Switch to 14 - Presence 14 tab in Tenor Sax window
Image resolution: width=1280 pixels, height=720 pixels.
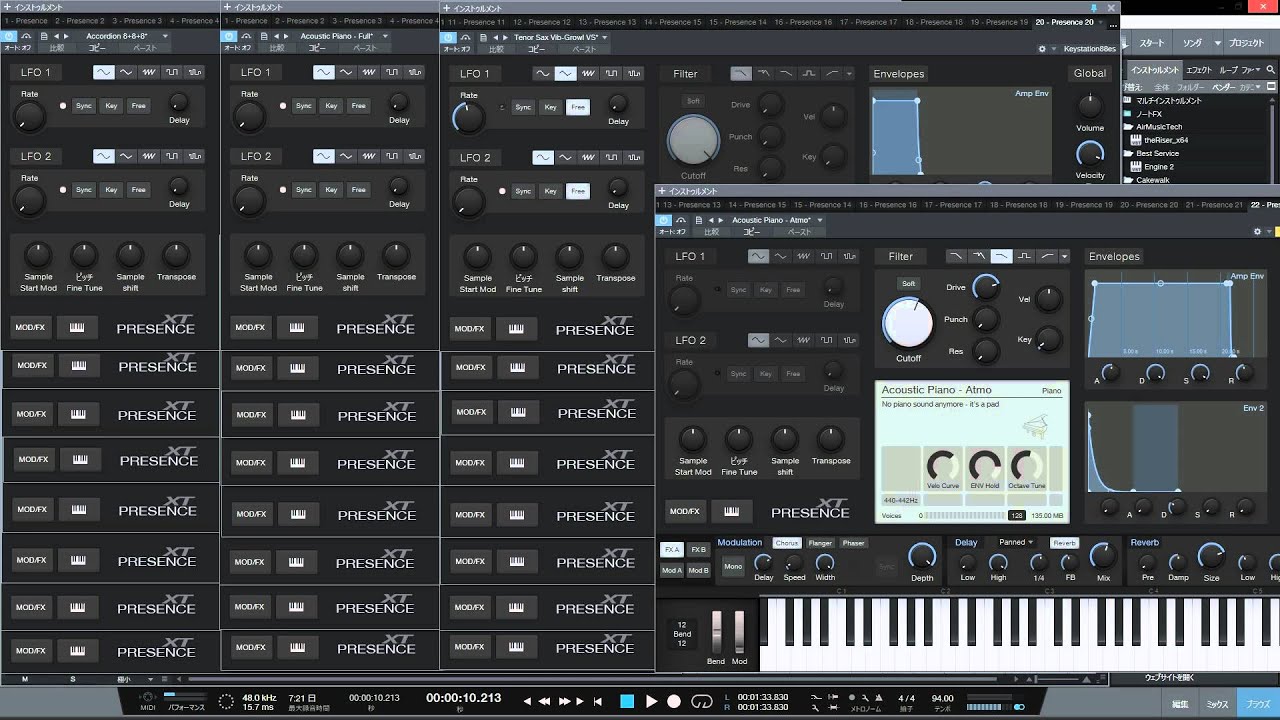point(675,22)
